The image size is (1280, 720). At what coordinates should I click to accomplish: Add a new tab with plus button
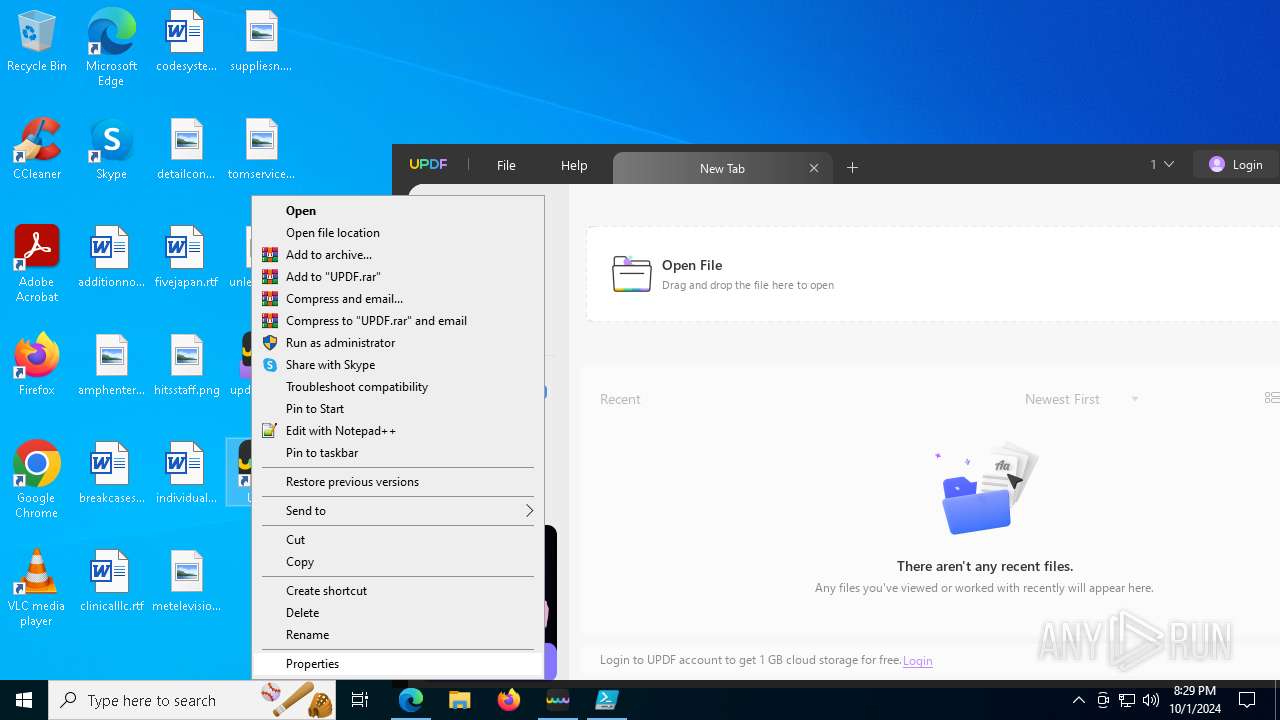853,168
